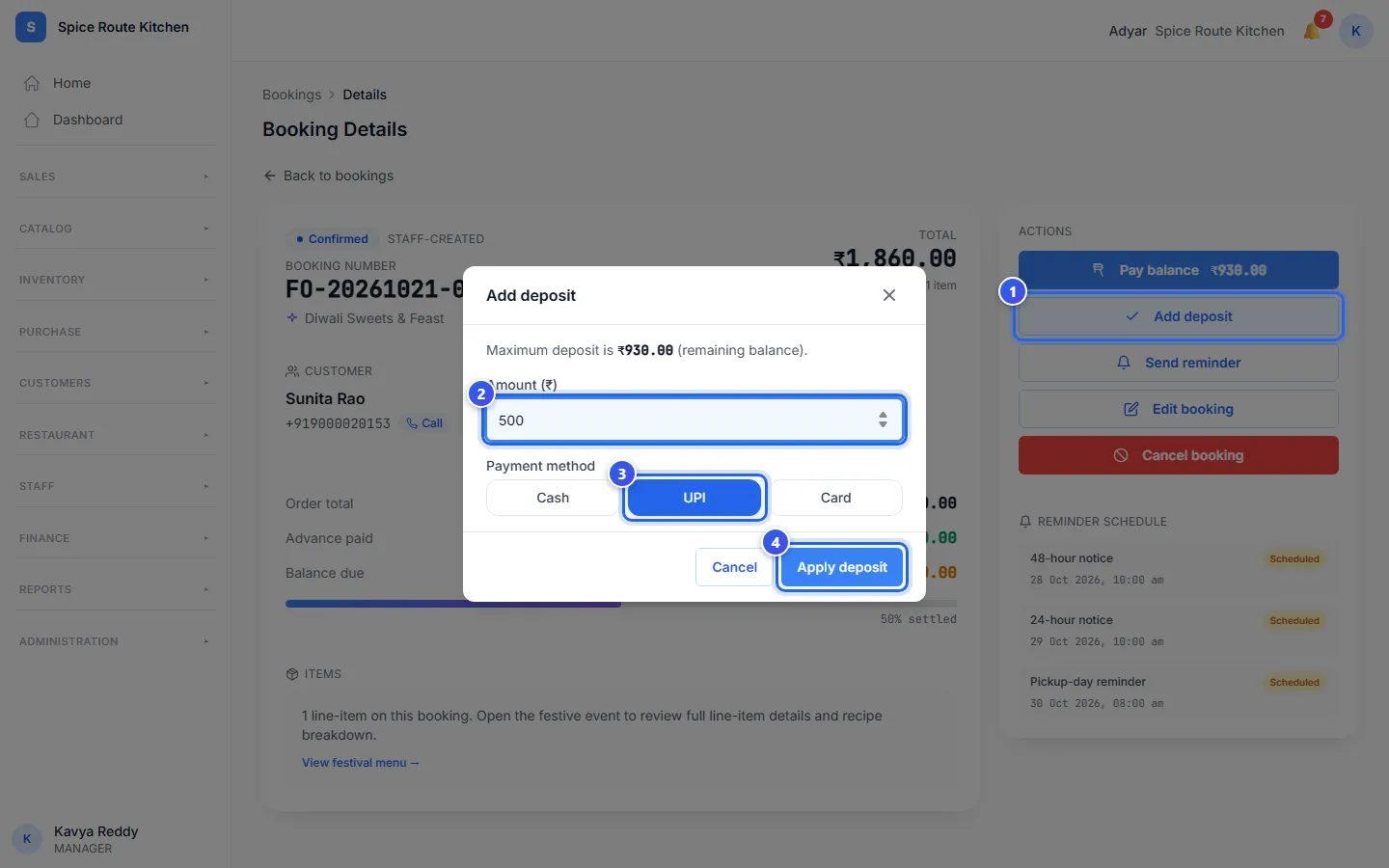The image size is (1389, 868).
Task: Expand the Reports section
Action: tap(115, 589)
